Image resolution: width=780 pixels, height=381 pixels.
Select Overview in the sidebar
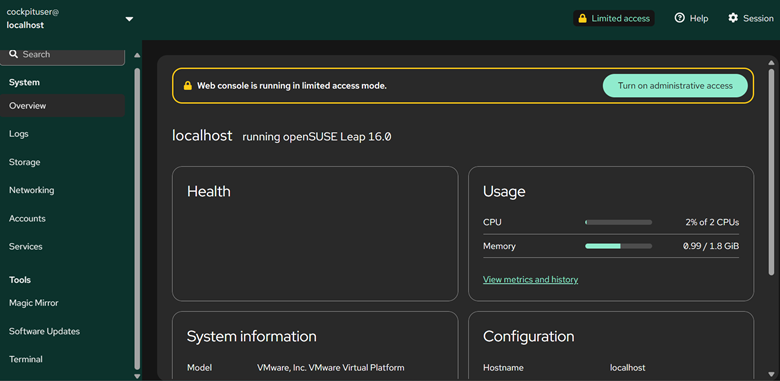tap(62, 105)
